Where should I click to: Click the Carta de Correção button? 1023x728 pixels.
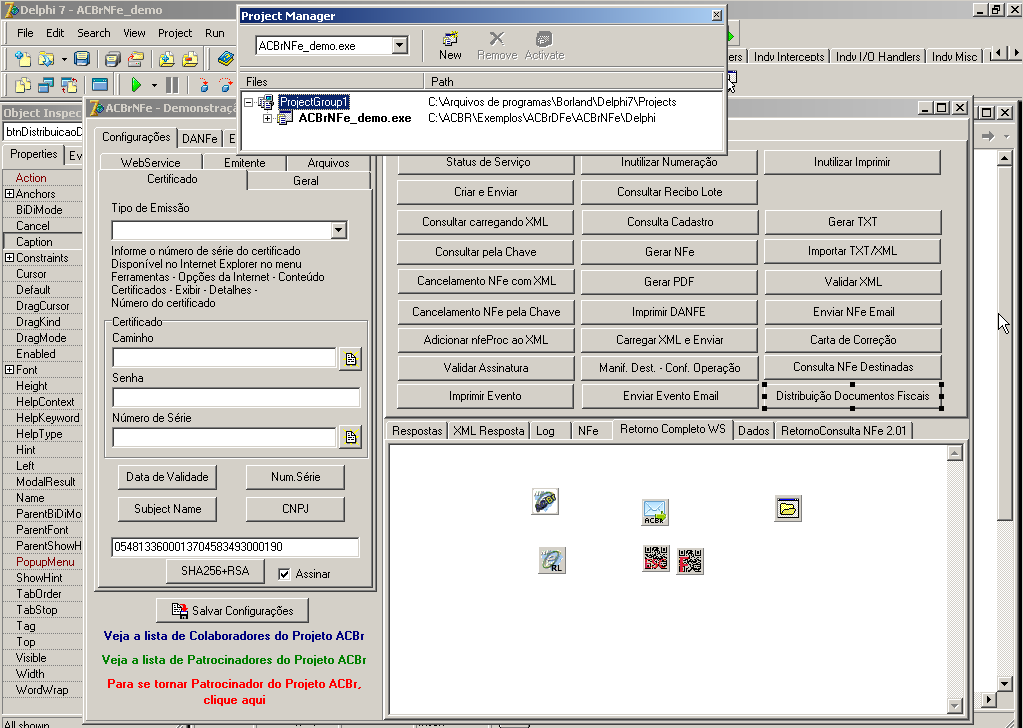(853, 340)
